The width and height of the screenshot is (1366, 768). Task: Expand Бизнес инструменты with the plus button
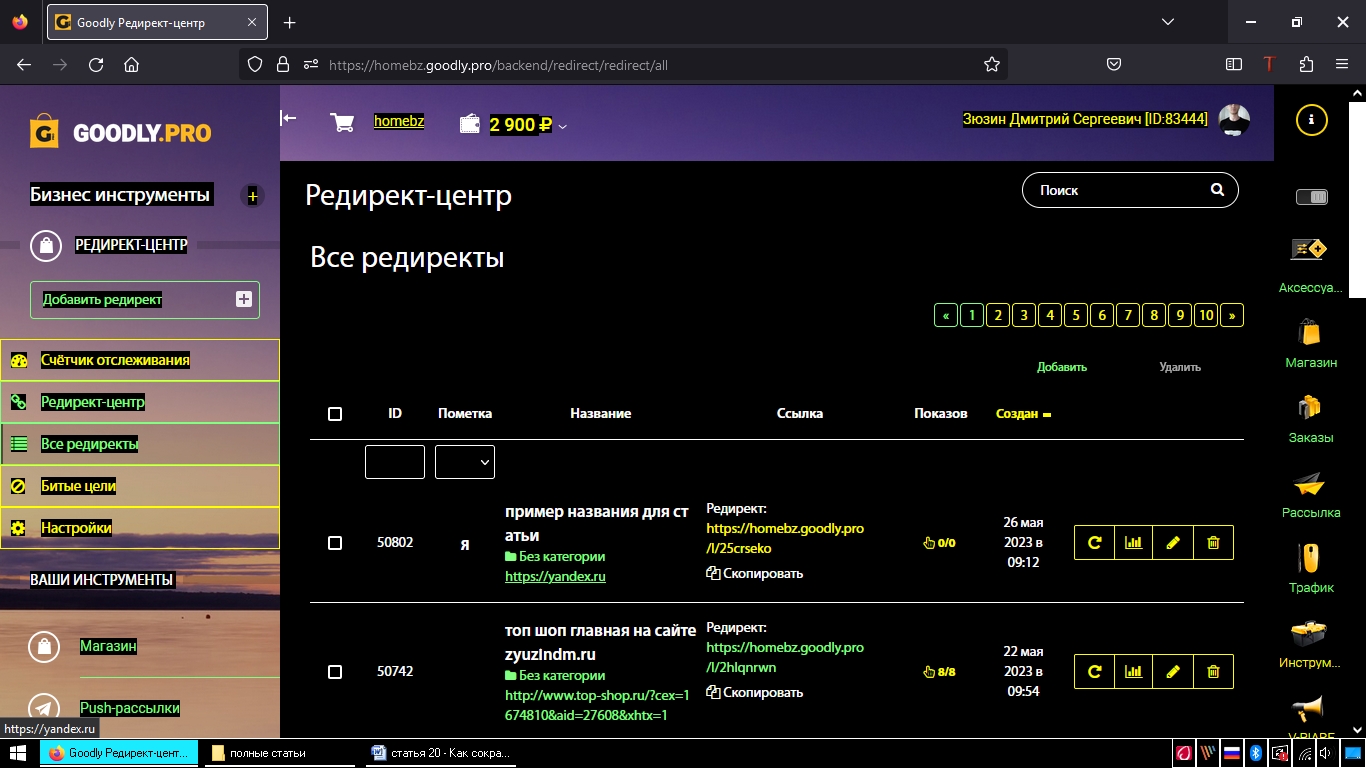(x=252, y=196)
